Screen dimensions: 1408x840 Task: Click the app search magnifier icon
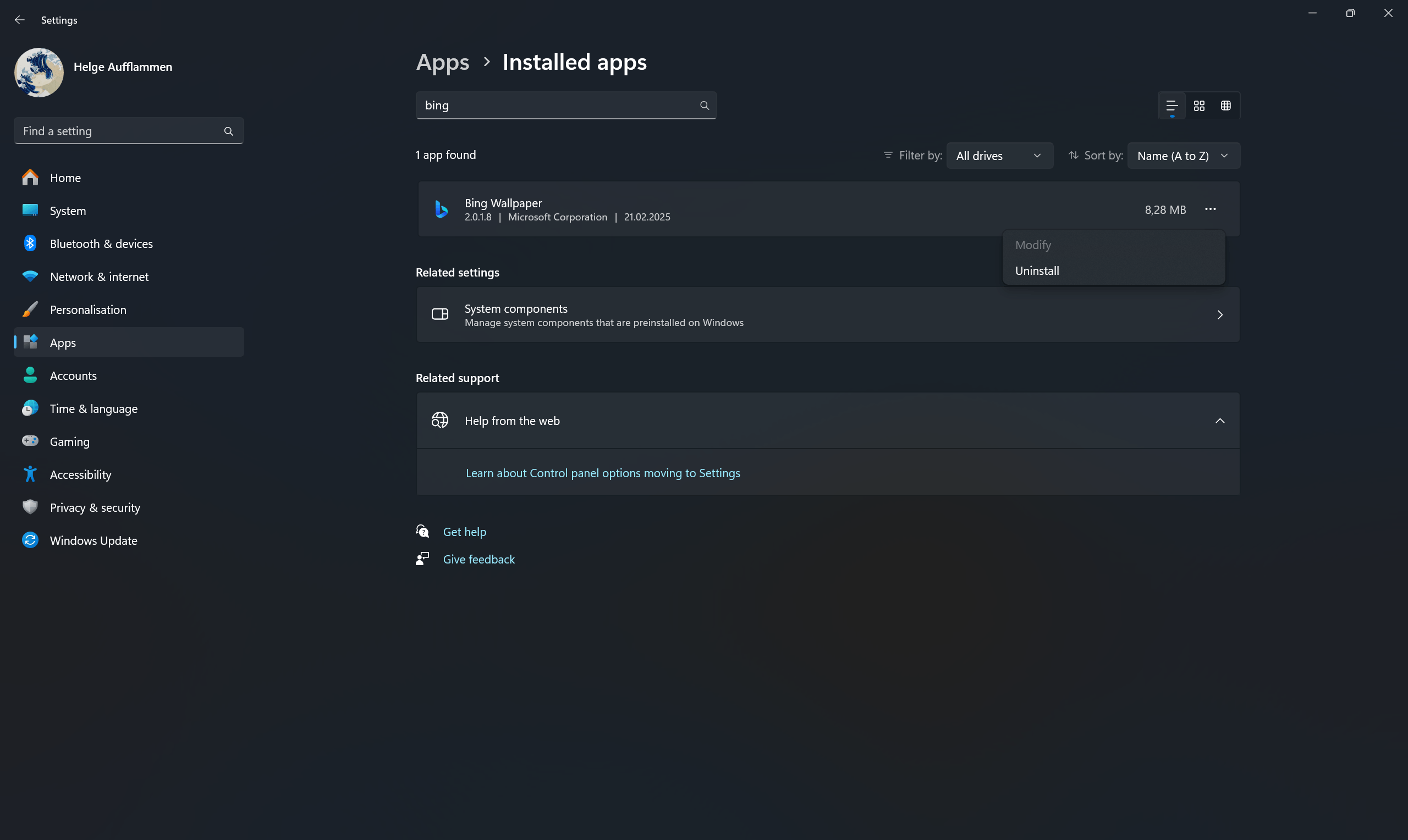pyautogui.click(x=705, y=106)
